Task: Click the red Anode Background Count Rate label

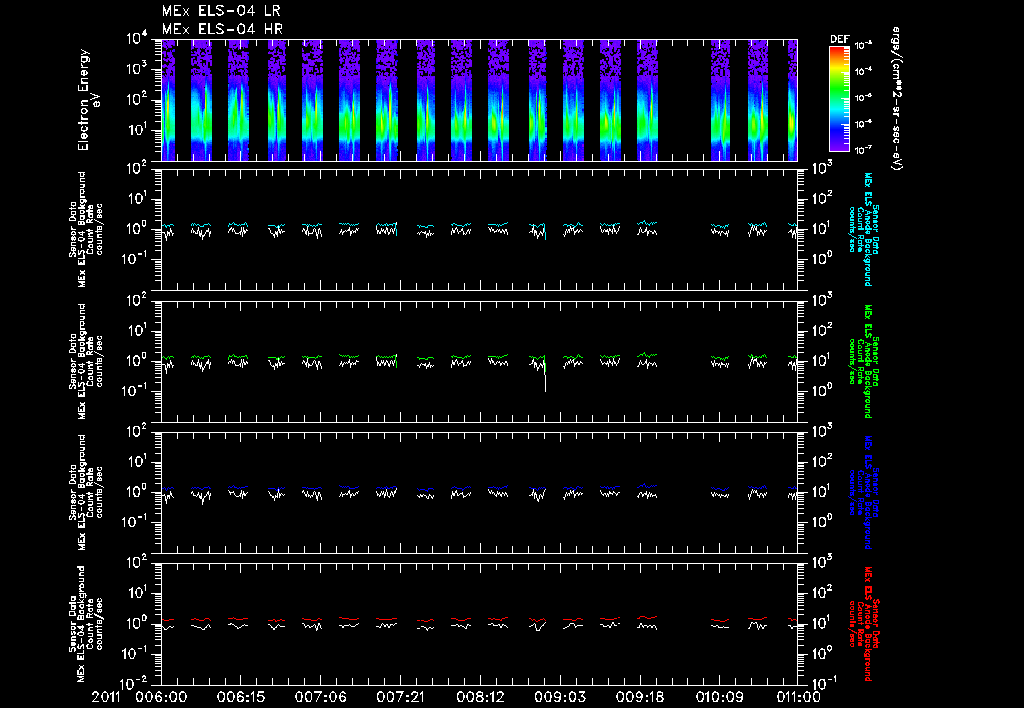Action: click(863, 624)
